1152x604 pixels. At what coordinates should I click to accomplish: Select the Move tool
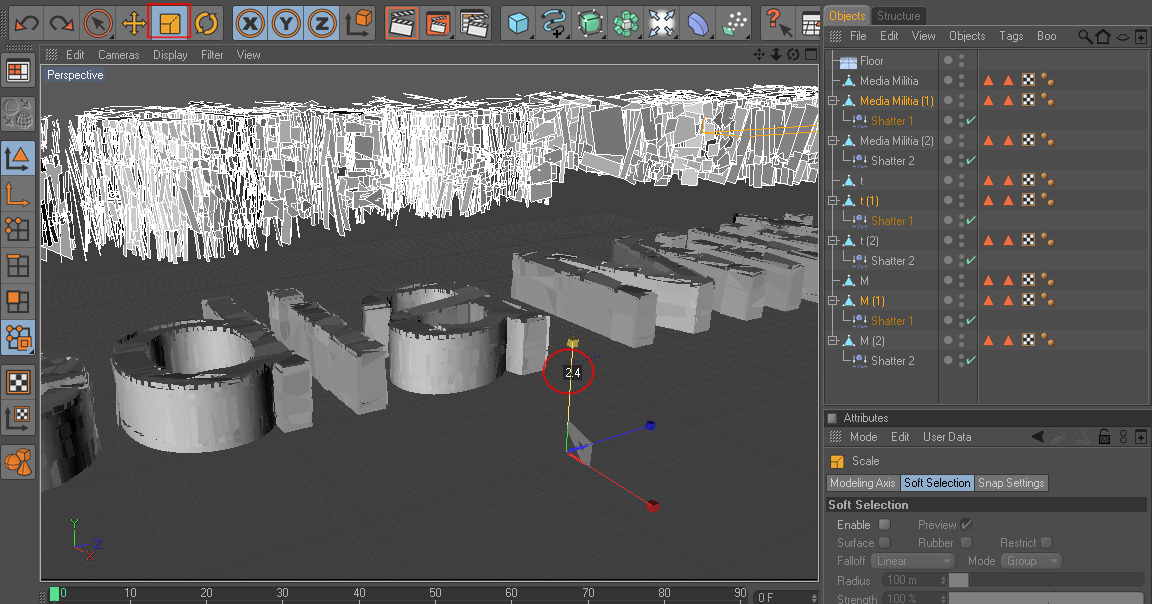pos(134,24)
